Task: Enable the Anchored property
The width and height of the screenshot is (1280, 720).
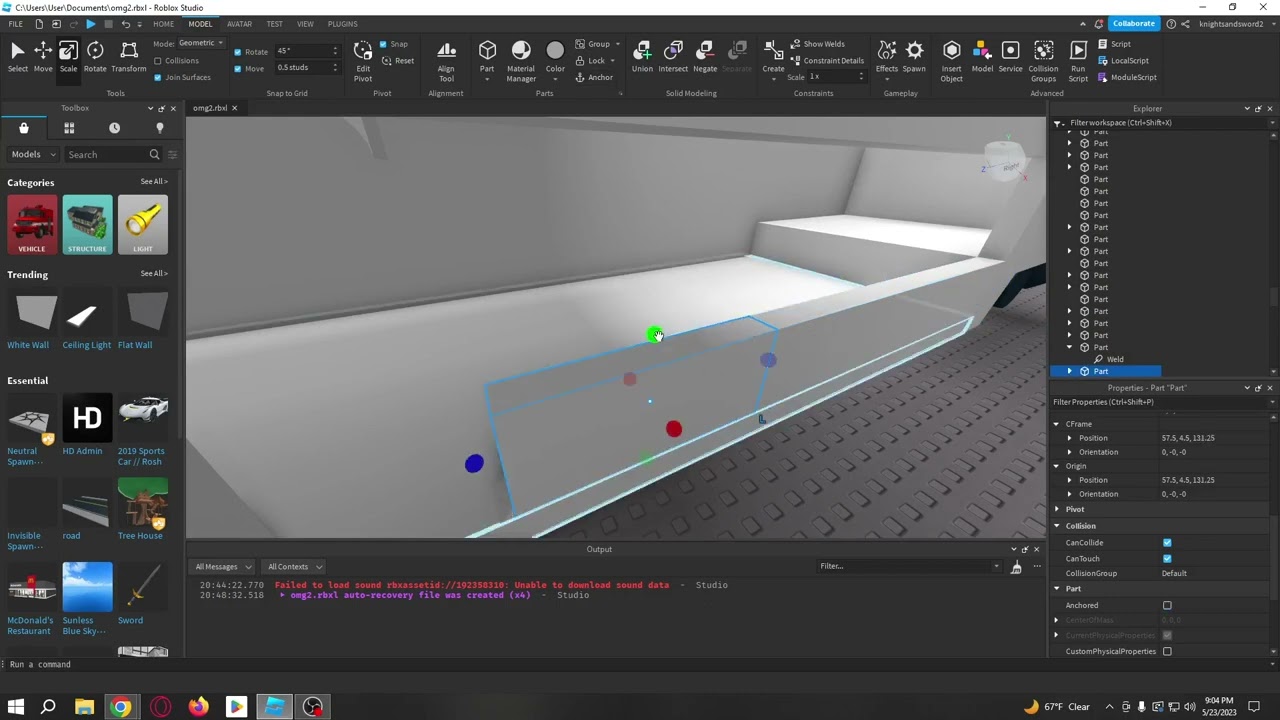Action: pyautogui.click(x=1167, y=605)
